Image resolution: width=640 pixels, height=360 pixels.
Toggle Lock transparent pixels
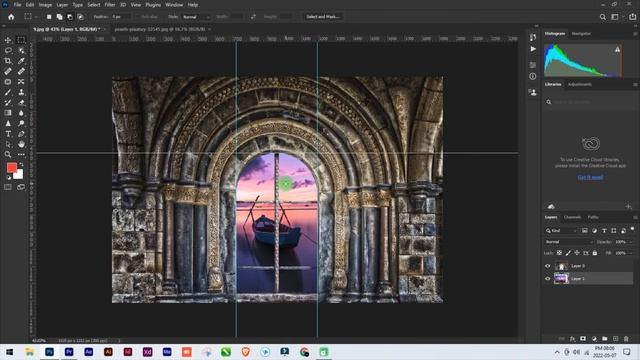559,253
